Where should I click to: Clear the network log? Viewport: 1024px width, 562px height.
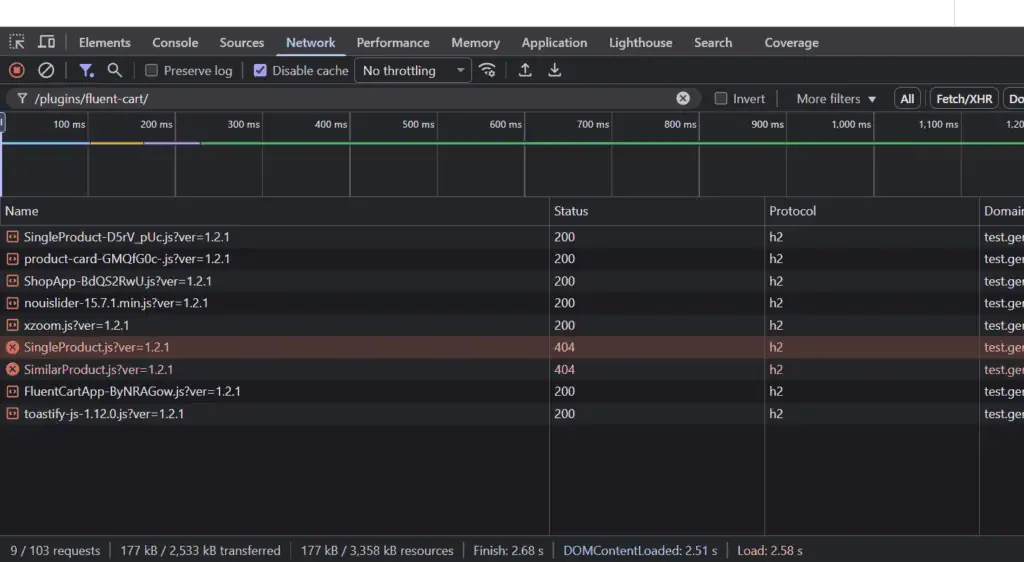(46, 70)
